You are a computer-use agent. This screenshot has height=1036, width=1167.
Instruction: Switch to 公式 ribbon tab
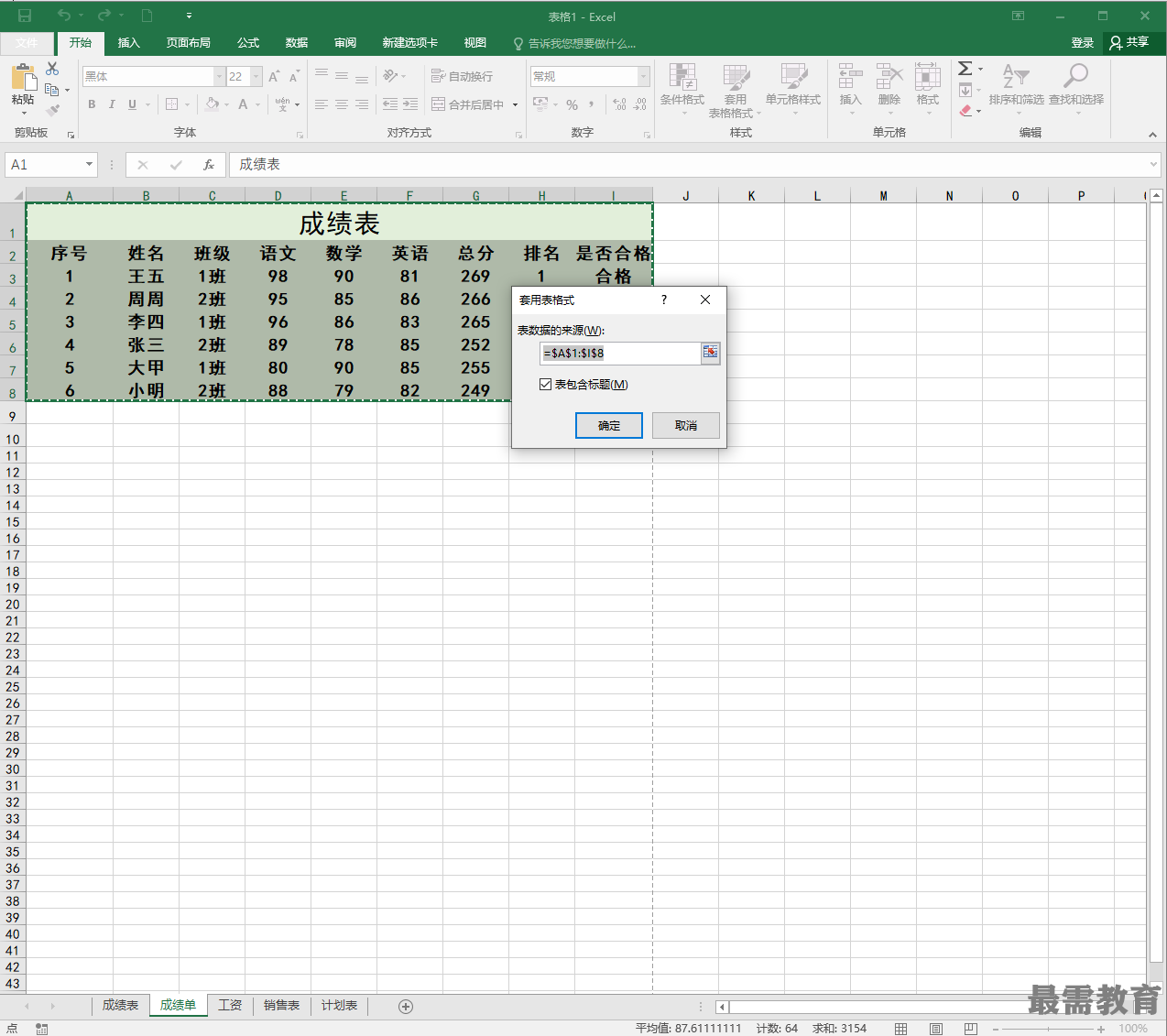point(248,43)
